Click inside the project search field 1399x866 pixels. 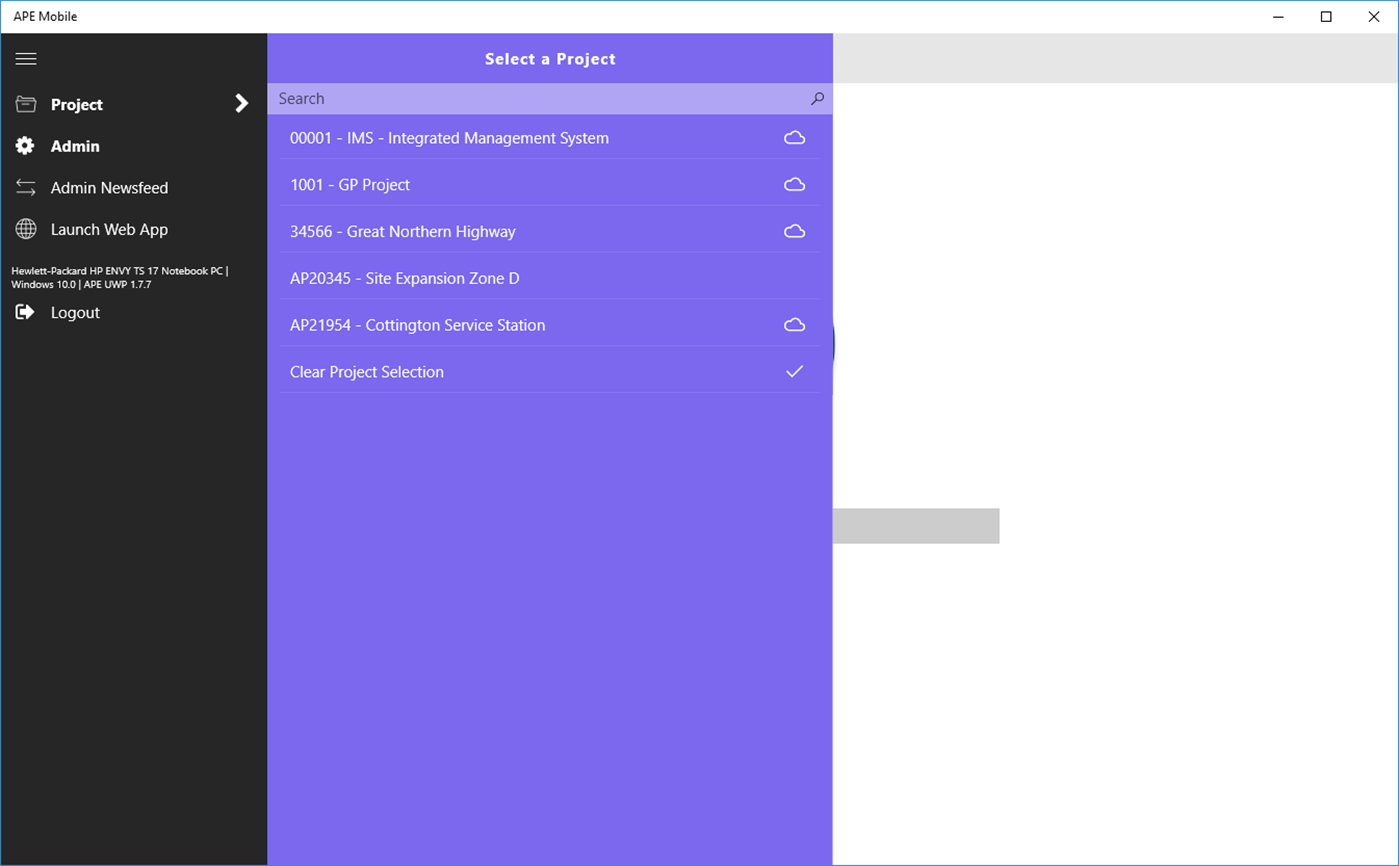[500, 99]
